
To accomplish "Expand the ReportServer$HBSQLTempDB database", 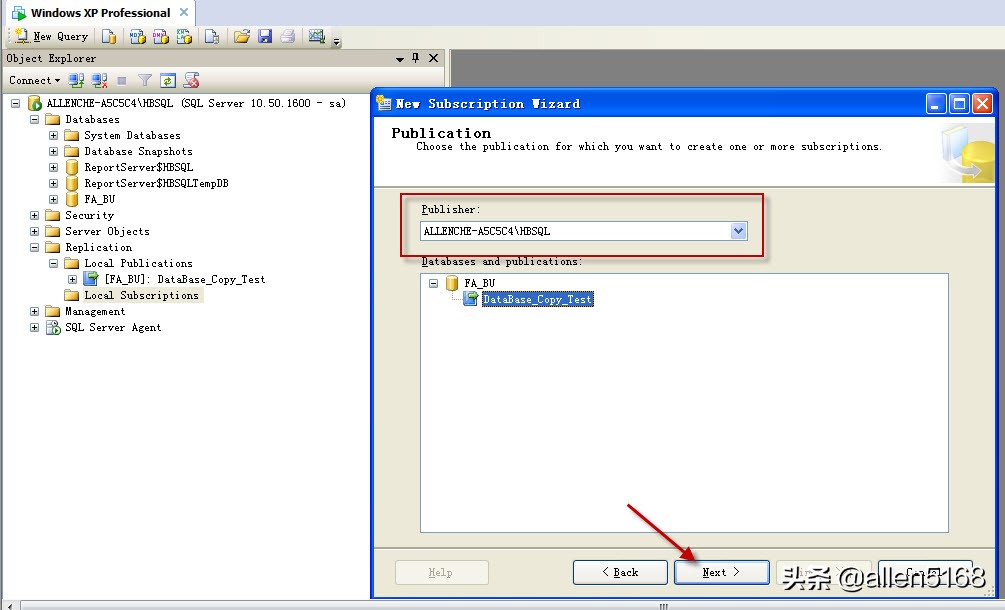I will [x=53, y=183].
